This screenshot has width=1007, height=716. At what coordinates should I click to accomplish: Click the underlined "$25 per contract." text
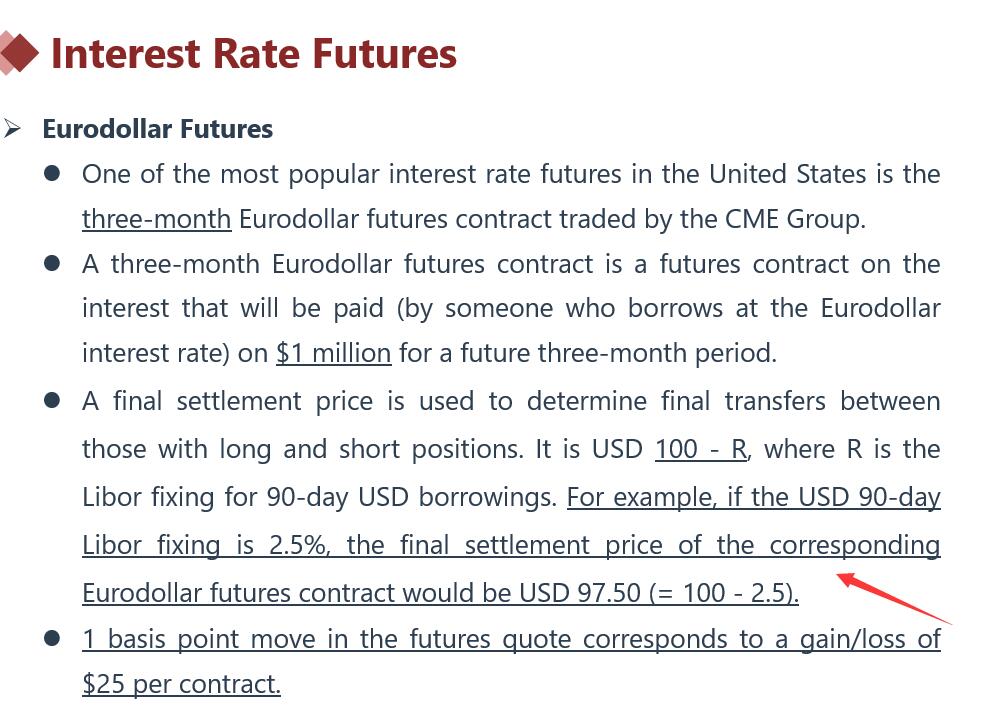tap(181, 684)
